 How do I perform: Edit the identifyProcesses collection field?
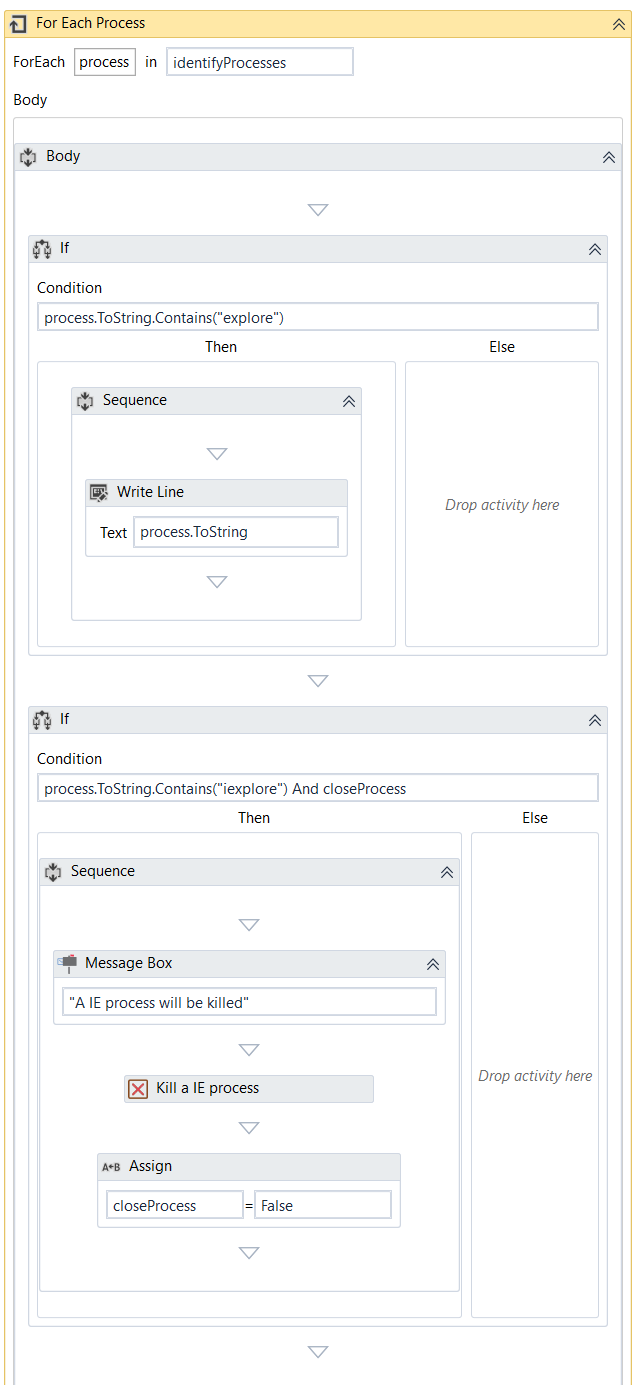coord(259,62)
